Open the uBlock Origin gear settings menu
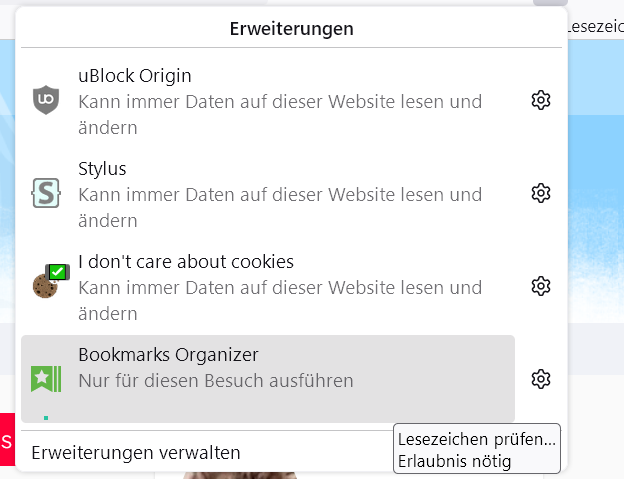The image size is (624, 479). point(541,100)
